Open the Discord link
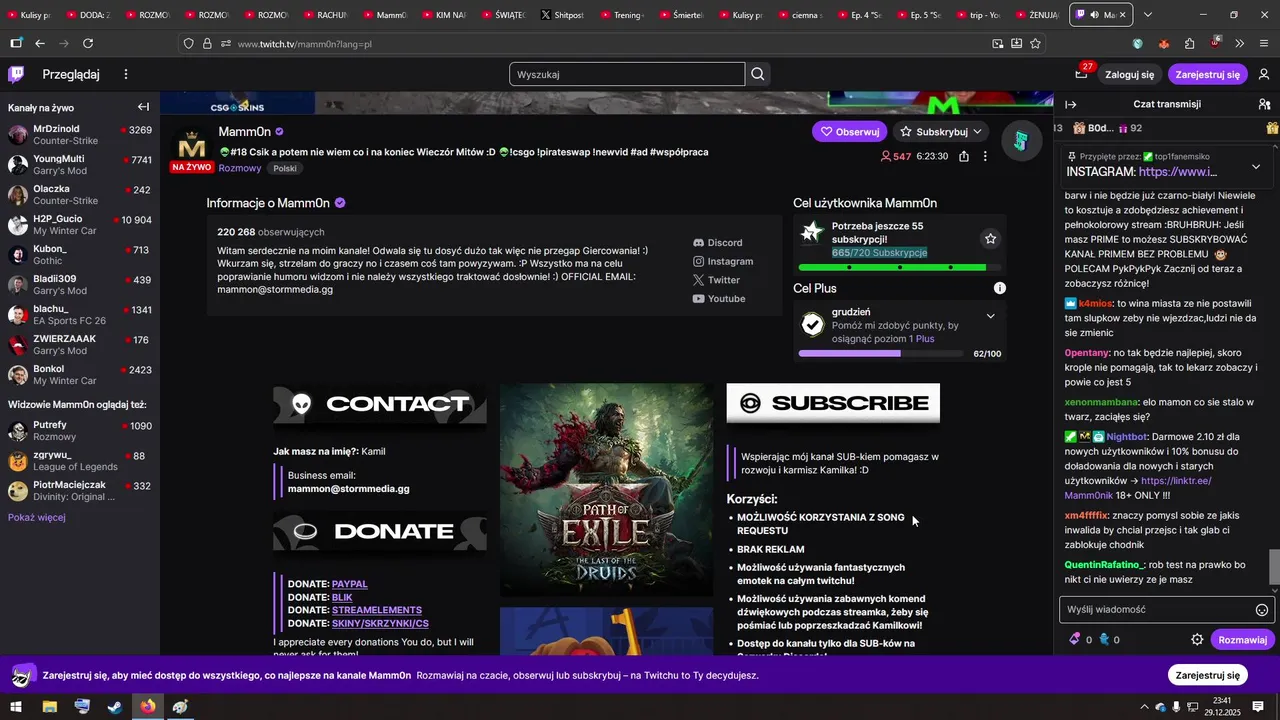 tap(718, 243)
